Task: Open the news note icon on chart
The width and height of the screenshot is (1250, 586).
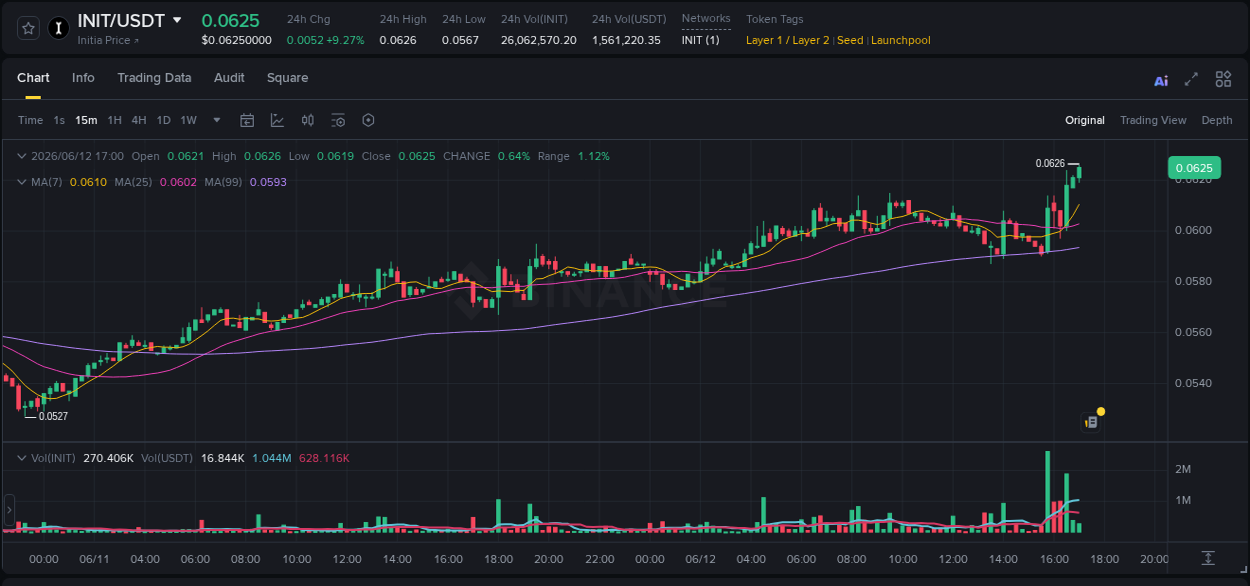Action: [x=1091, y=423]
